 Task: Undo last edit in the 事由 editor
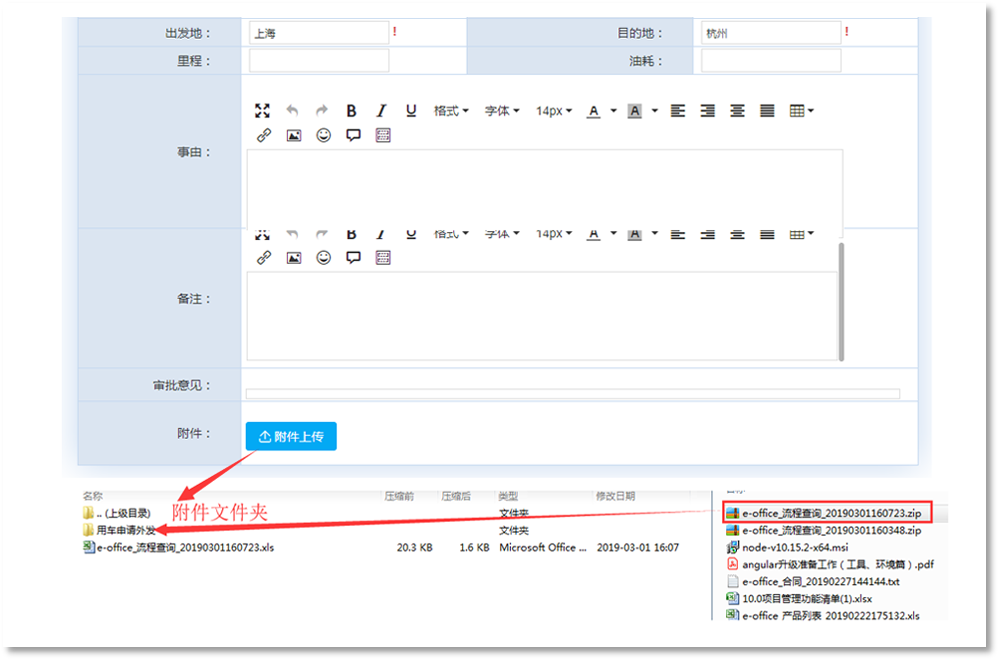tap(292, 110)
